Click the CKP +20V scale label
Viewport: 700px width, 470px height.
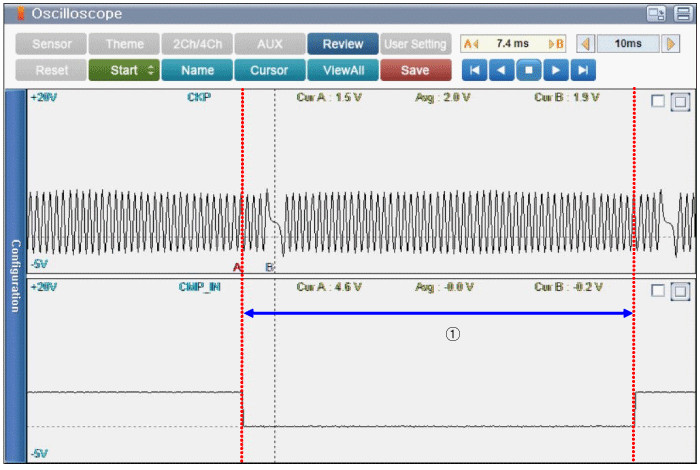[43, 97]
